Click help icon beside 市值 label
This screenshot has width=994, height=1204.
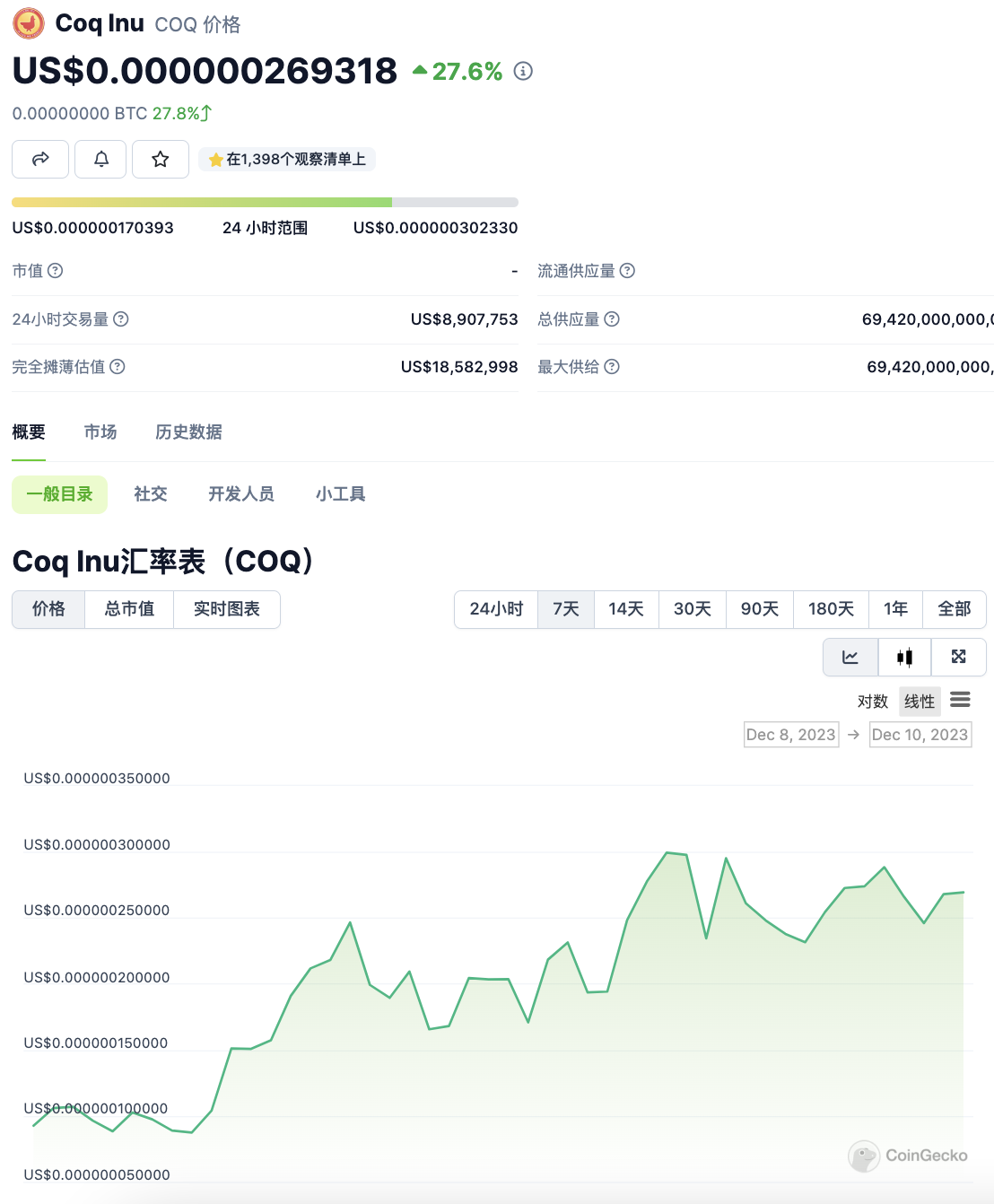[x=56, y=271]
